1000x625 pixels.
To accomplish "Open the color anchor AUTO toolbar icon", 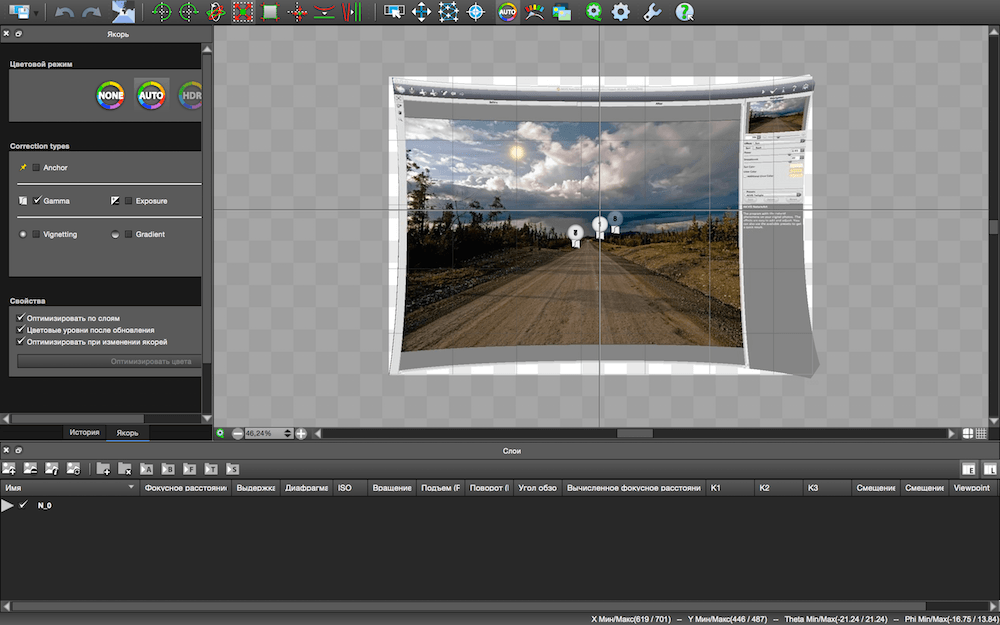I will point(508,11).
